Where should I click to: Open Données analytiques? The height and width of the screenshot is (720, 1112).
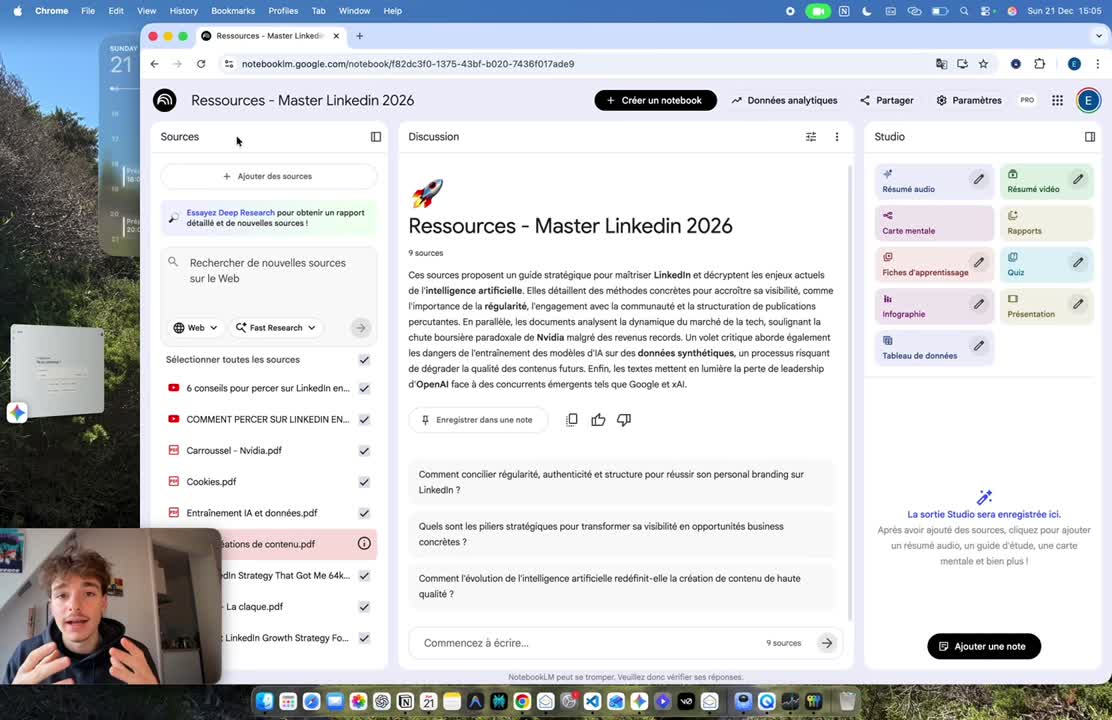click(784, 101)
